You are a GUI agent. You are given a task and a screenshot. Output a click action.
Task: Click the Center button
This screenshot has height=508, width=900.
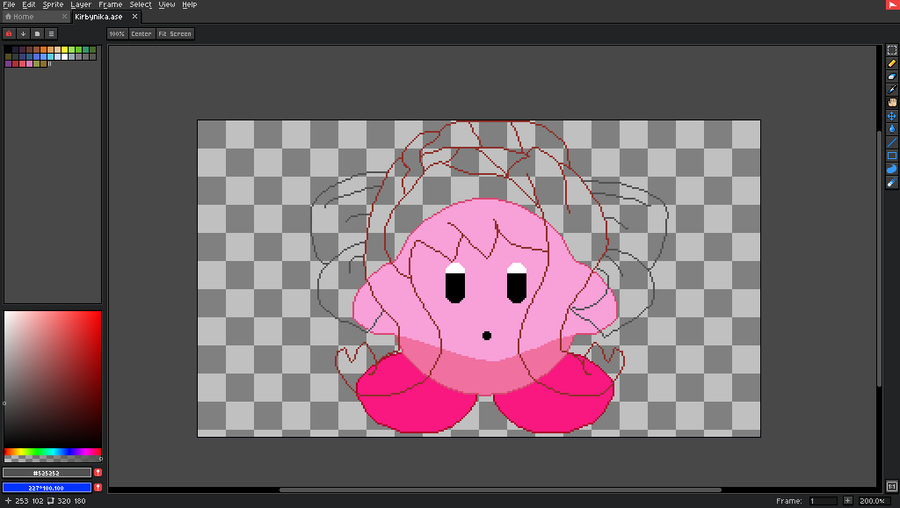click(x=141, y=34)
